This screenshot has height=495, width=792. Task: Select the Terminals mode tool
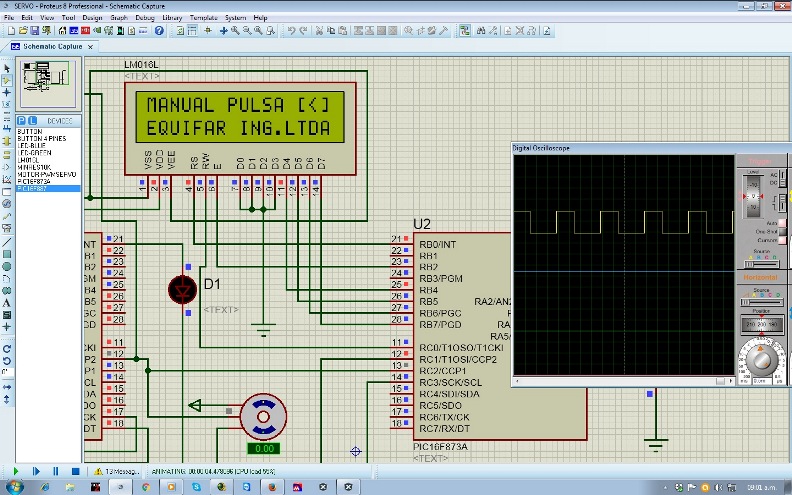click(7, 154)
